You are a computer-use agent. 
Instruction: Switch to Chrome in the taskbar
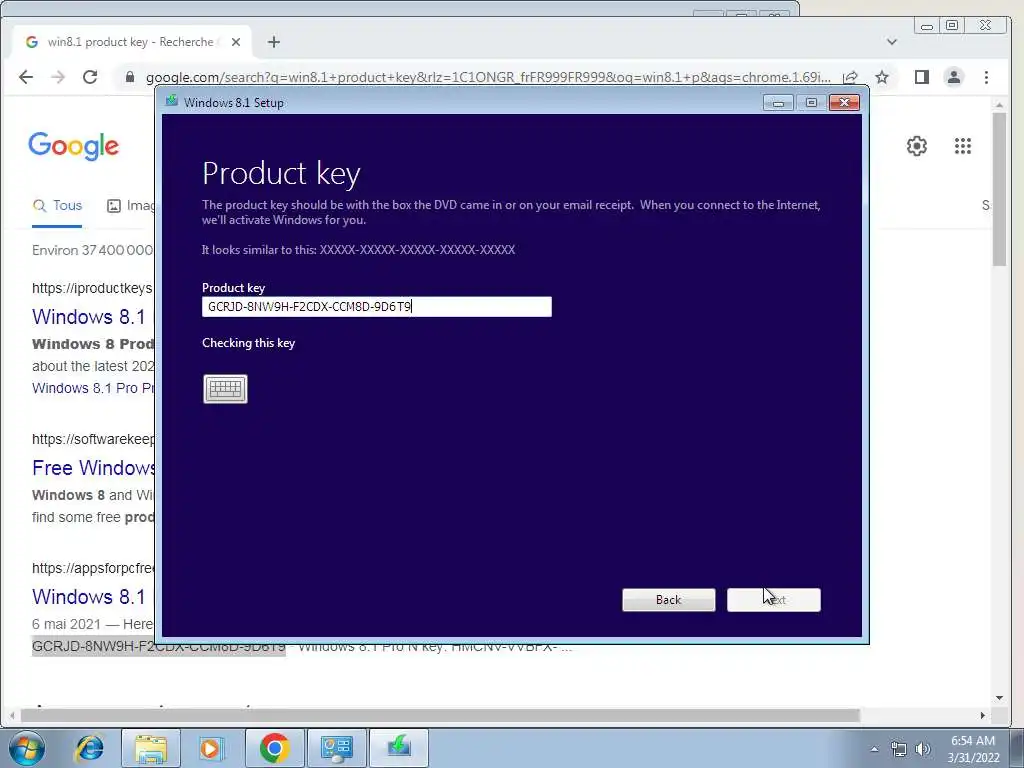tap(274, 748)
